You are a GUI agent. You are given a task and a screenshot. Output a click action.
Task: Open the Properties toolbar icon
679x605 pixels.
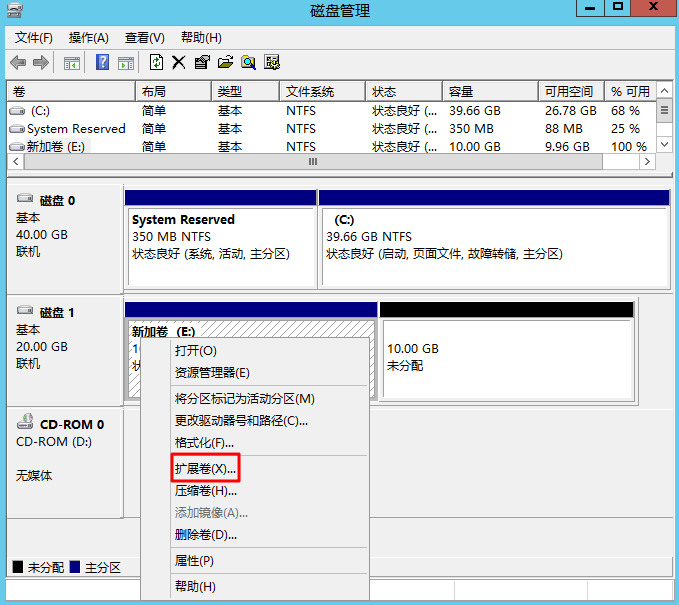click(202, 63)
